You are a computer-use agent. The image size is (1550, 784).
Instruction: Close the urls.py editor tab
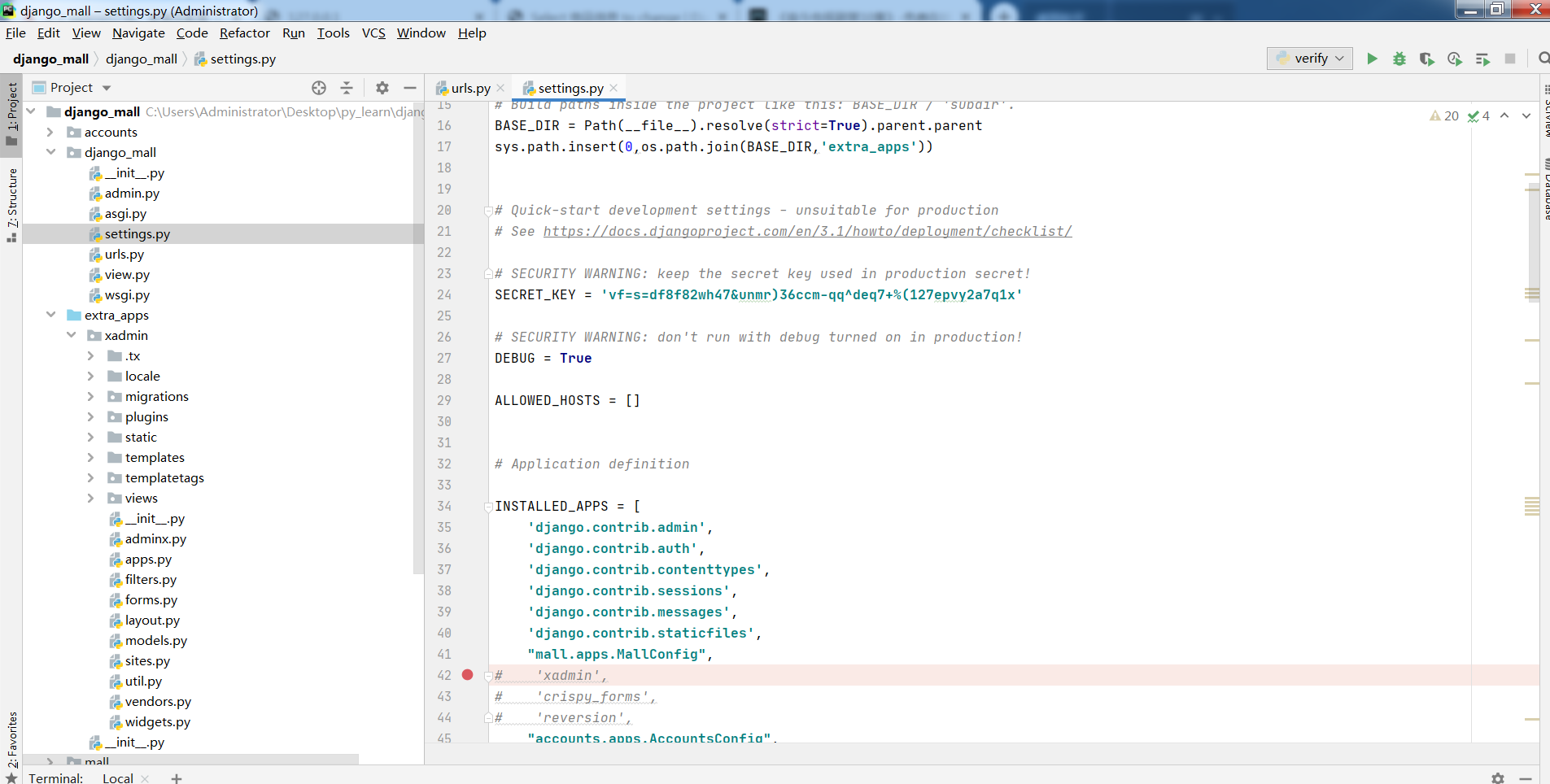(500, 88)
